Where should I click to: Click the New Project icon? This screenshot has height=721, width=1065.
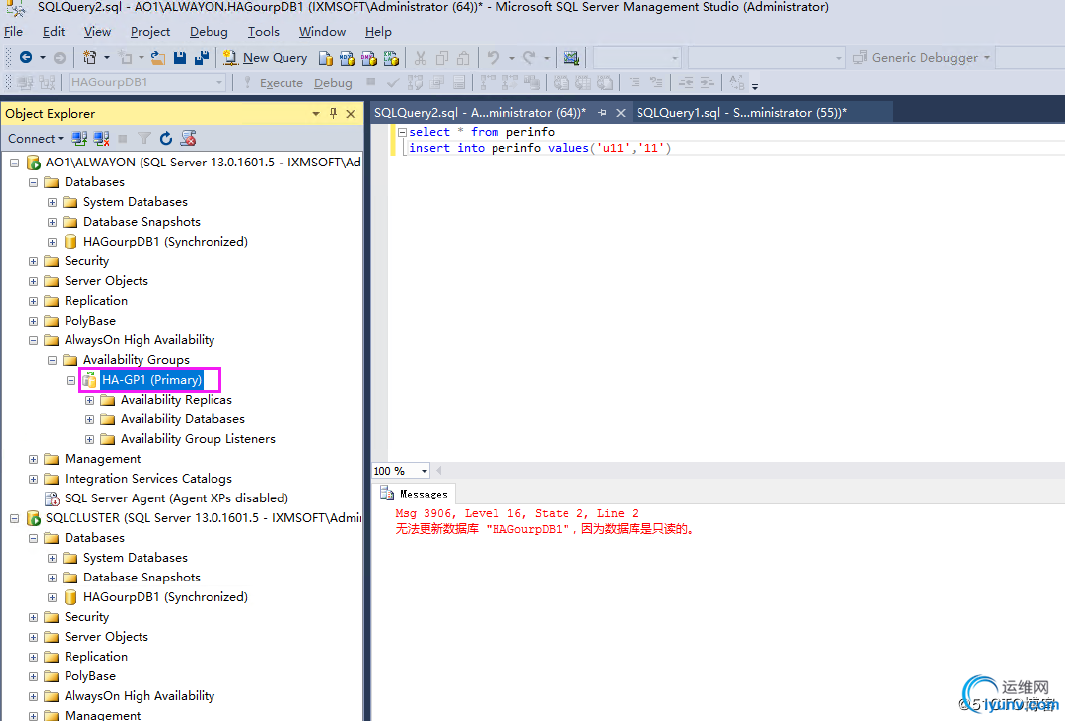89,58
